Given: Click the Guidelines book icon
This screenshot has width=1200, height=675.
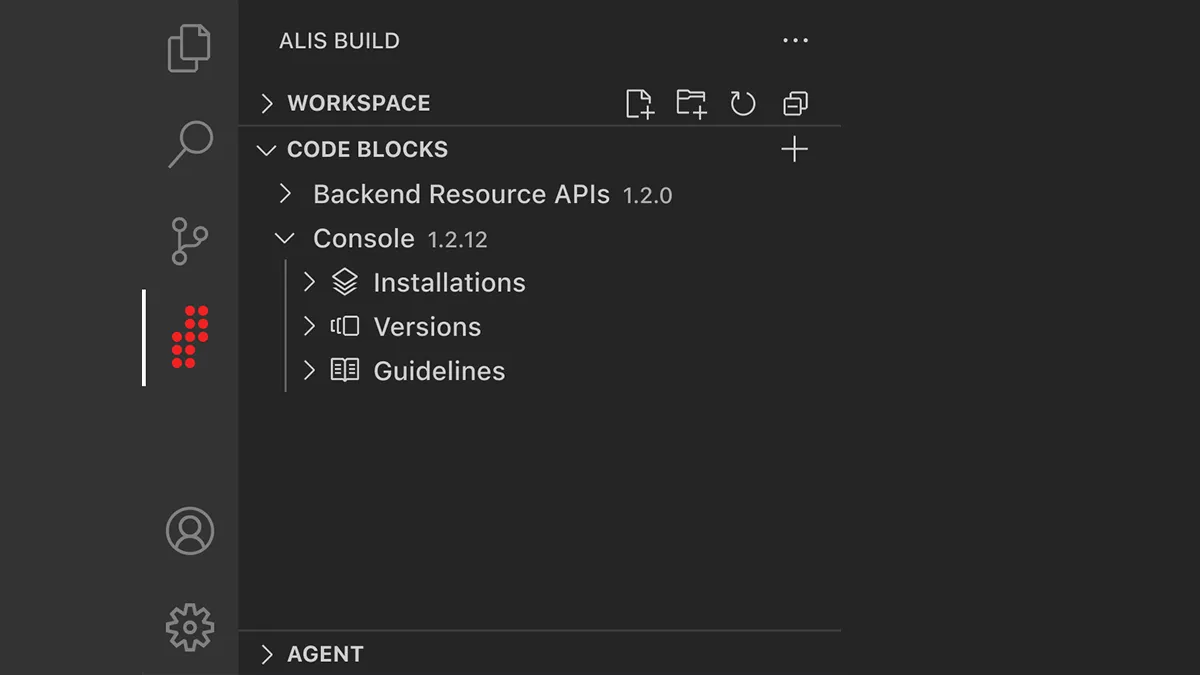Looking at the screenshot, I should [345, 370].
